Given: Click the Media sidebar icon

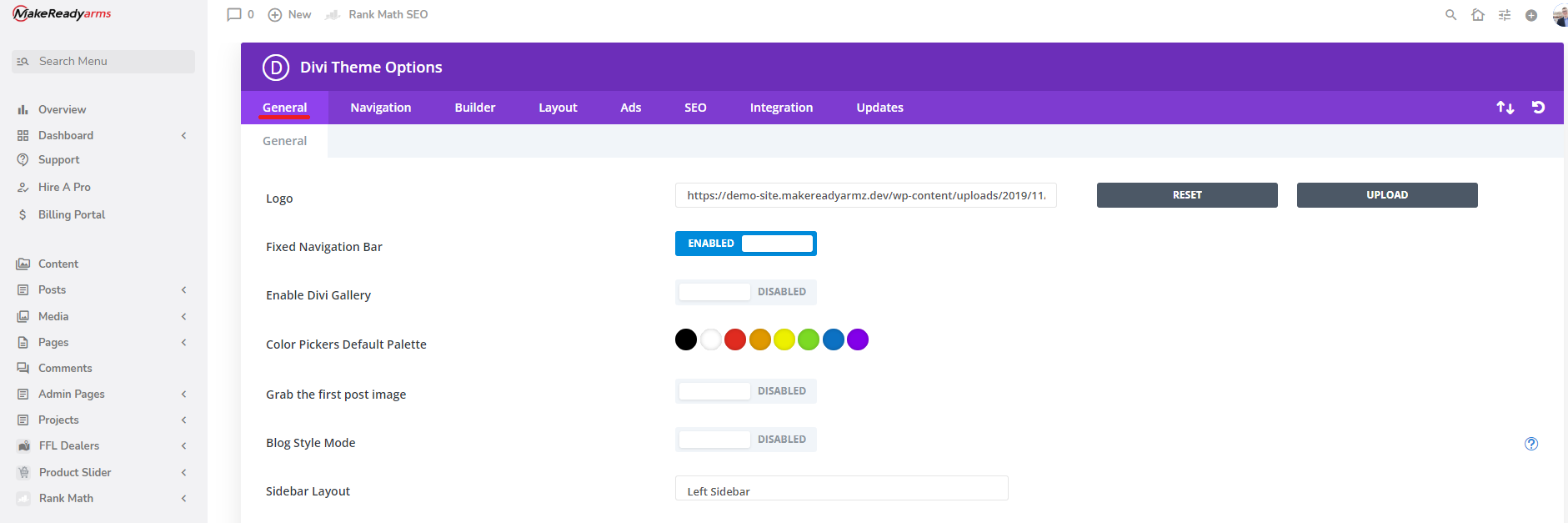Looking at the screenshot, I should [x=23, y=316].
